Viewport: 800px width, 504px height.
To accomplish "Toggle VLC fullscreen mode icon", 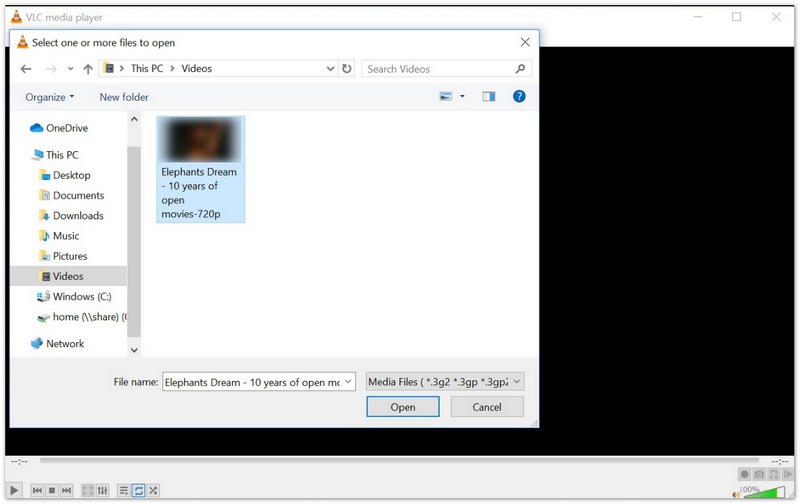I will tap(88, 490).
